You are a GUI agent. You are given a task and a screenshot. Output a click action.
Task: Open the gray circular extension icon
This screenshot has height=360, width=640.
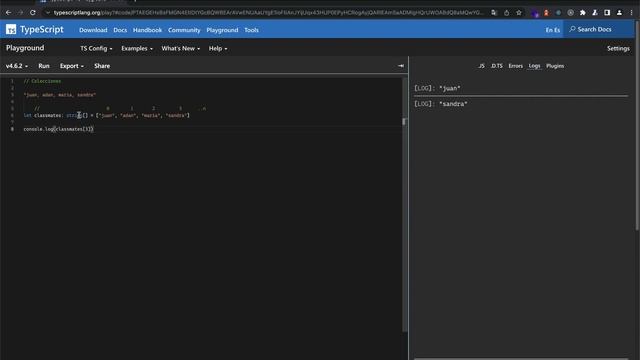click(571, 13)
